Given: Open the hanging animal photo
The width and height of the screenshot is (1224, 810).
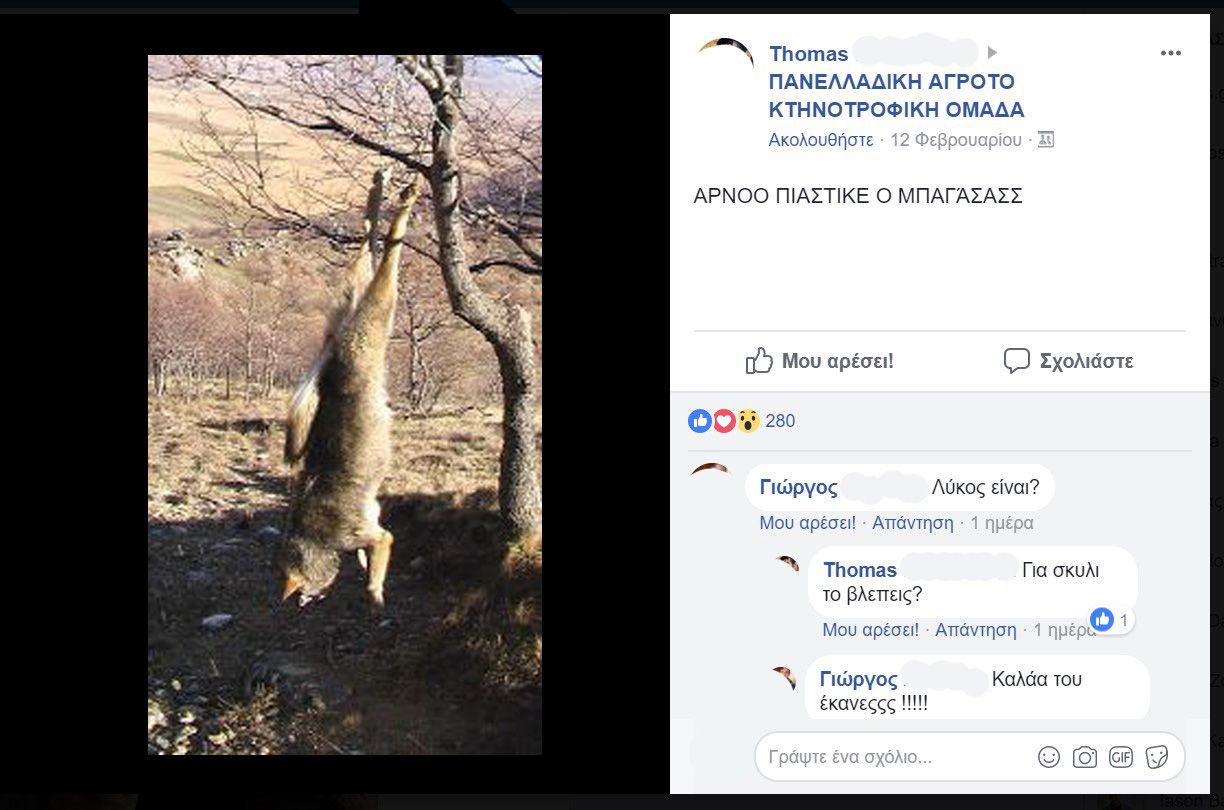Looking at the screenshot, I should [x=345, y=404].
